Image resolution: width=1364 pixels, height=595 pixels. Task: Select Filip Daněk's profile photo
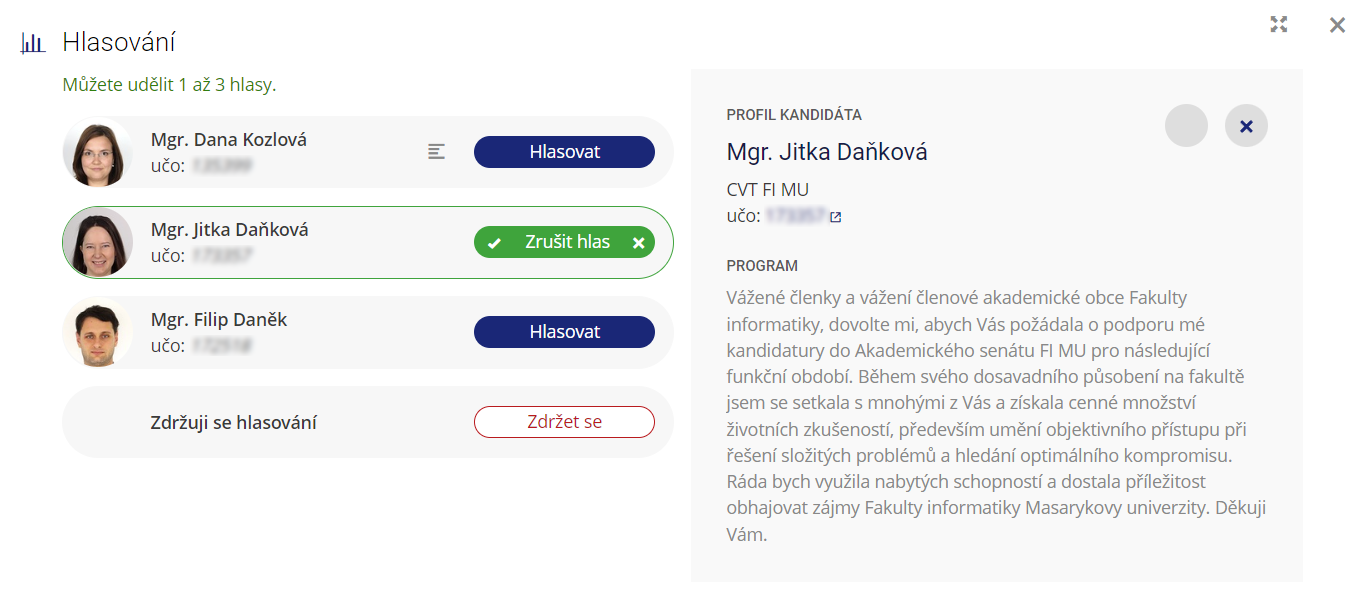click(x=97, y=332)
